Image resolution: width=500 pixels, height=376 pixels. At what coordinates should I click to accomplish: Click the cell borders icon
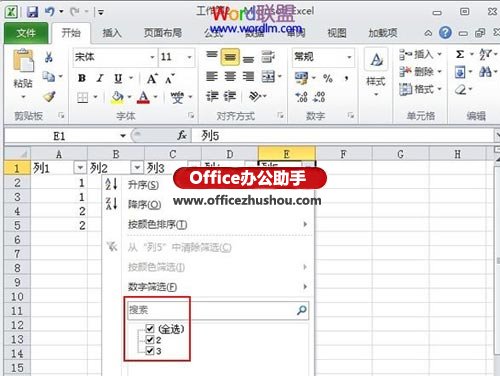tap(82, 98)
